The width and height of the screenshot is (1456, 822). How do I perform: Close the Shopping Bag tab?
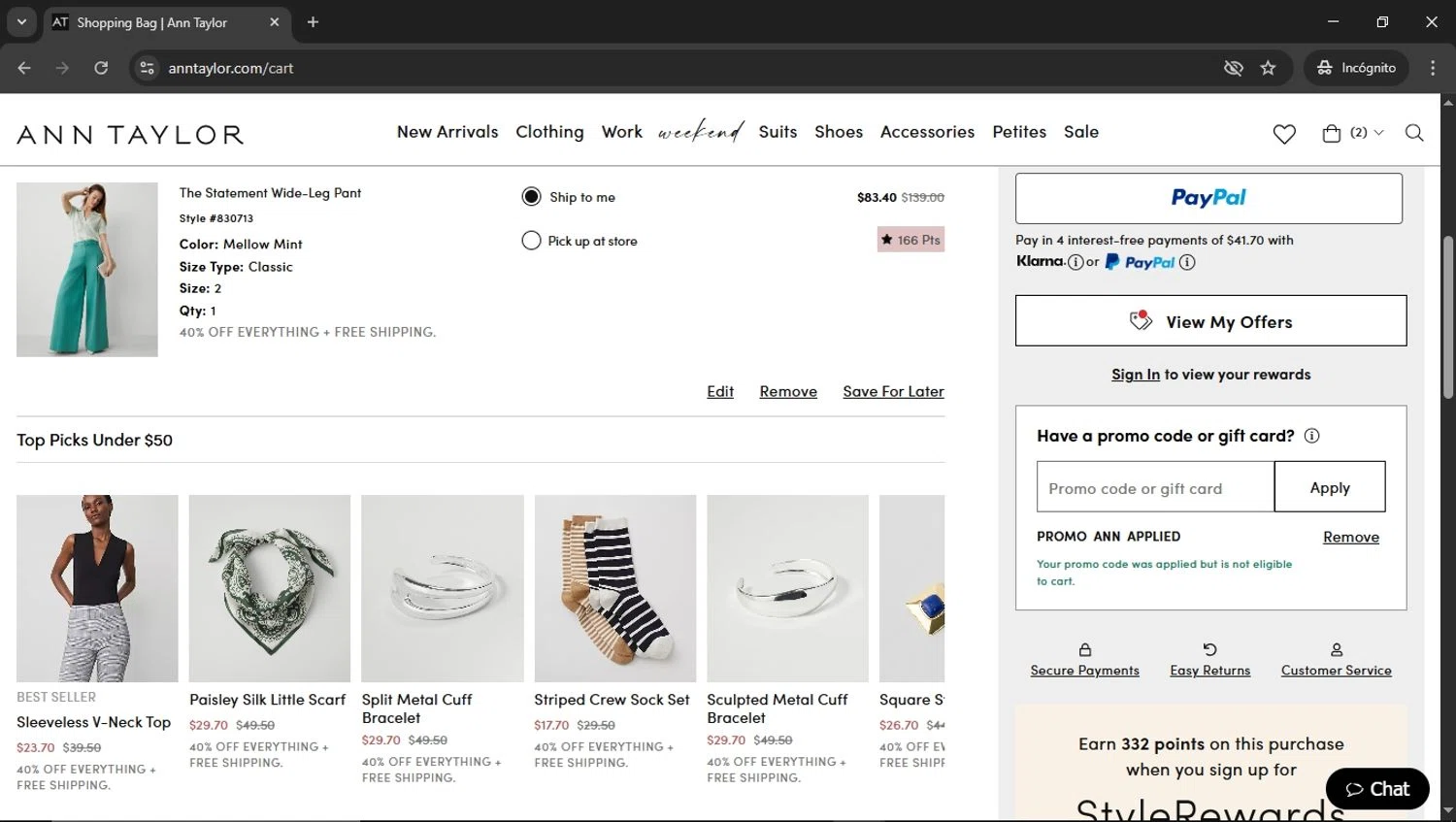point(274,22)
